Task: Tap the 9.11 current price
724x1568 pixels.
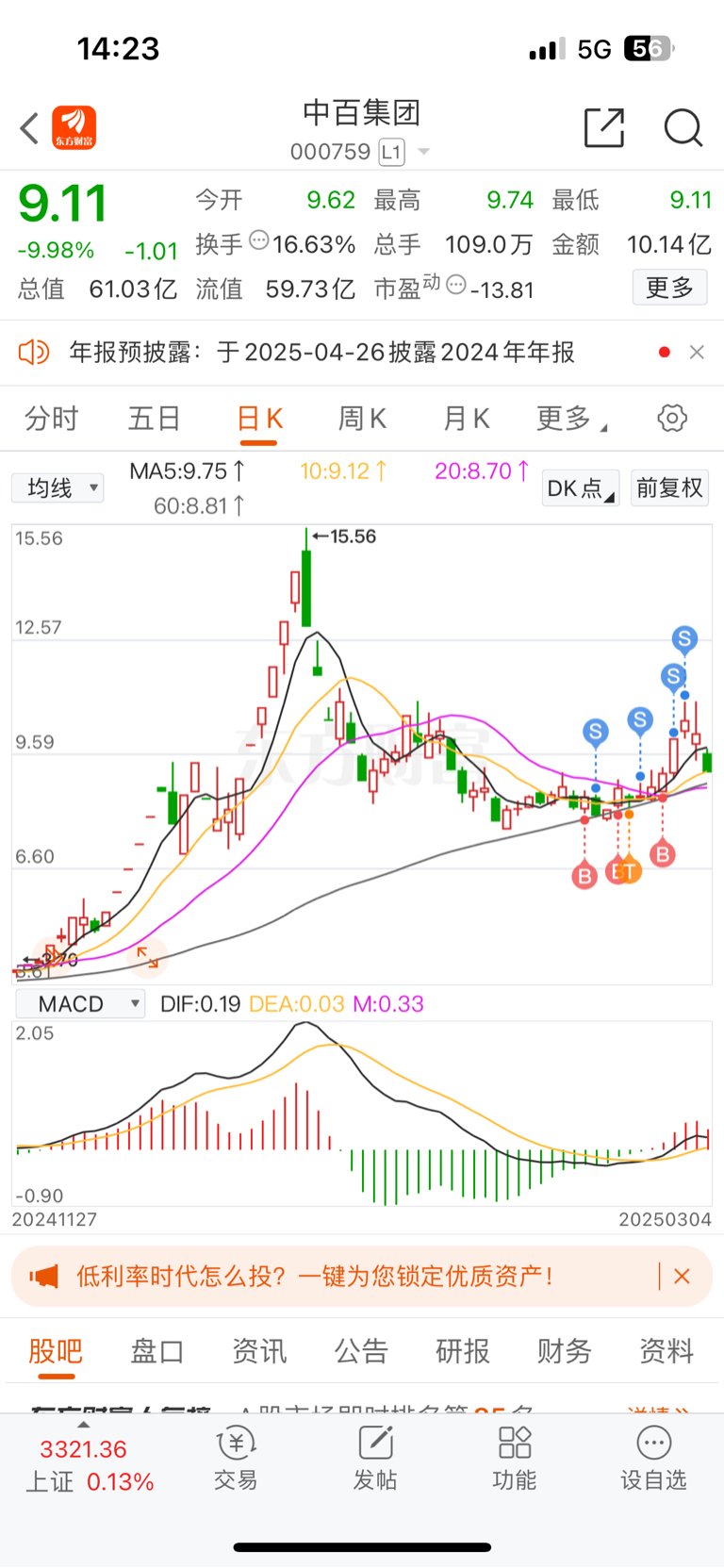Action: [62, 204]
